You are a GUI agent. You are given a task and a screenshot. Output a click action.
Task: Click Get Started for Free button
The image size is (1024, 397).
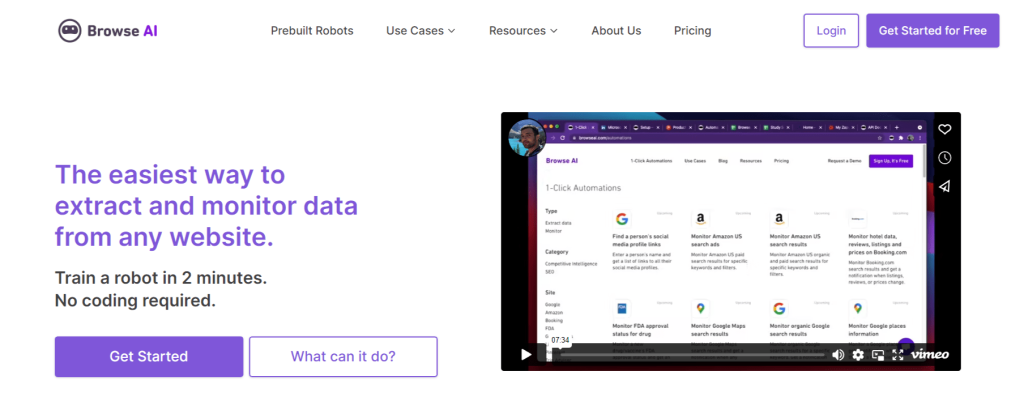(933, 31)
